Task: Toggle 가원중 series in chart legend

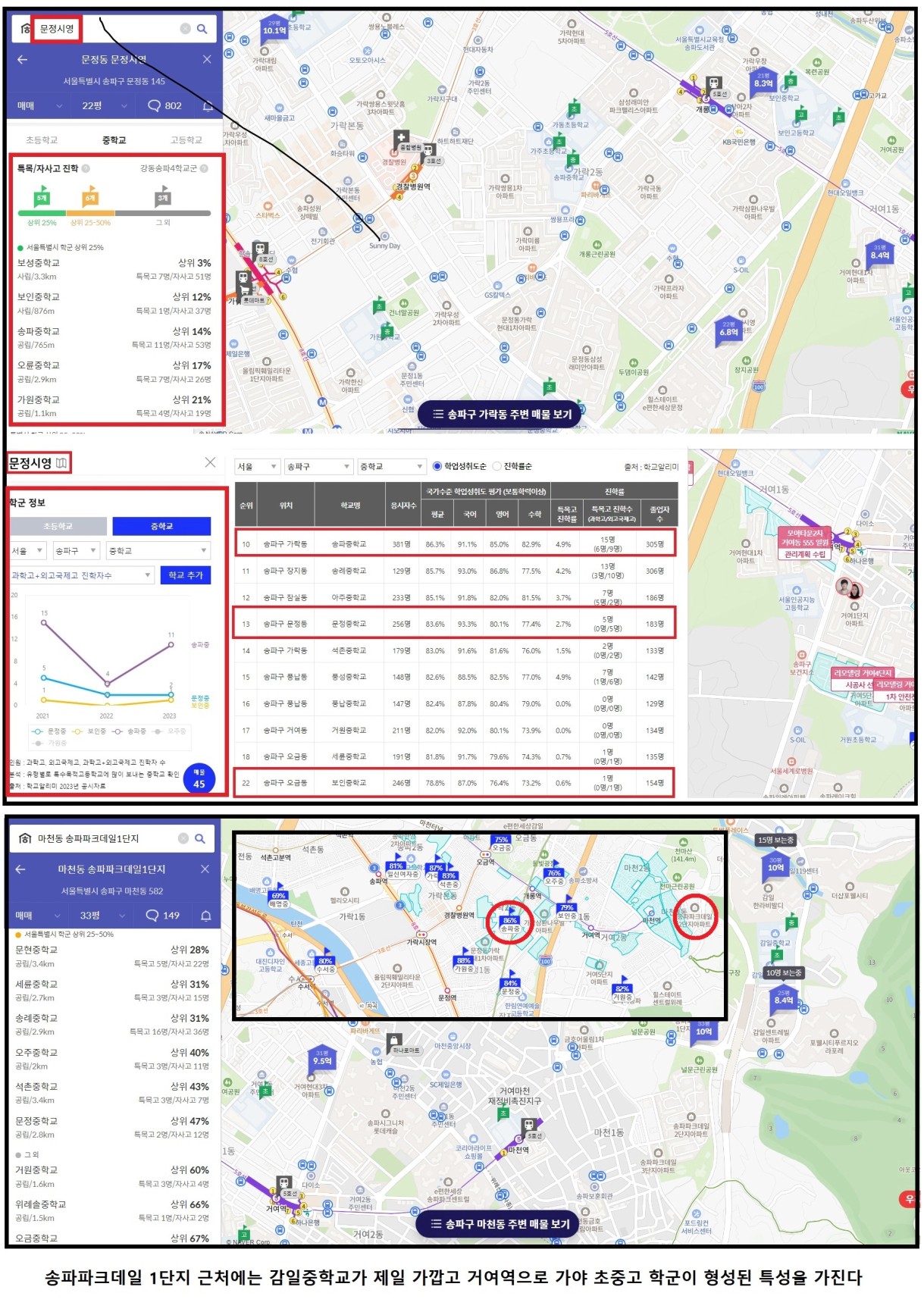Action: click(49, 744)
